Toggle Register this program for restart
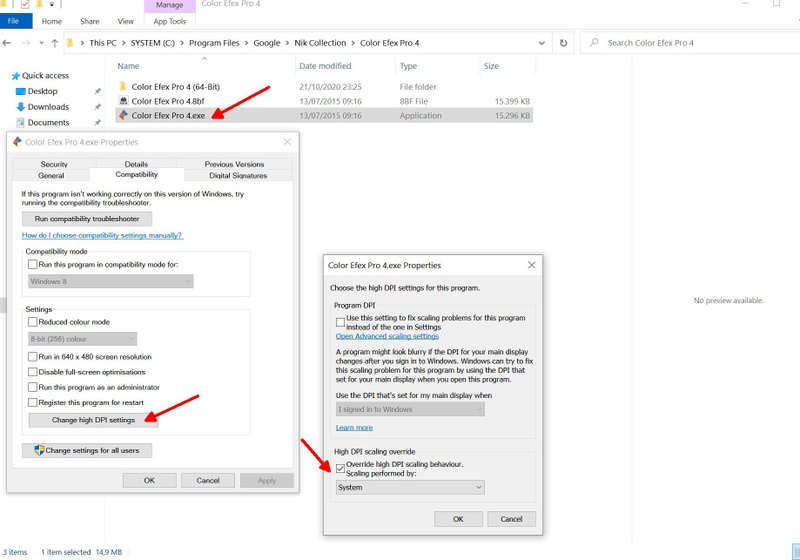The width and height of the screenshot is (800, 560). 33,402
